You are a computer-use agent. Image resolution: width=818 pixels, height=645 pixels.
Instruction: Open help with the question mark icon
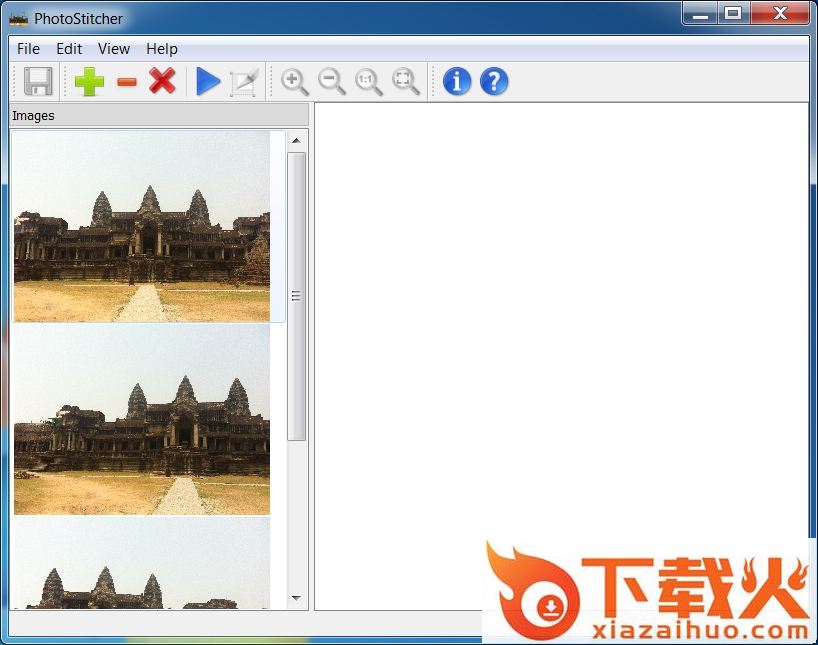(494, 81)
